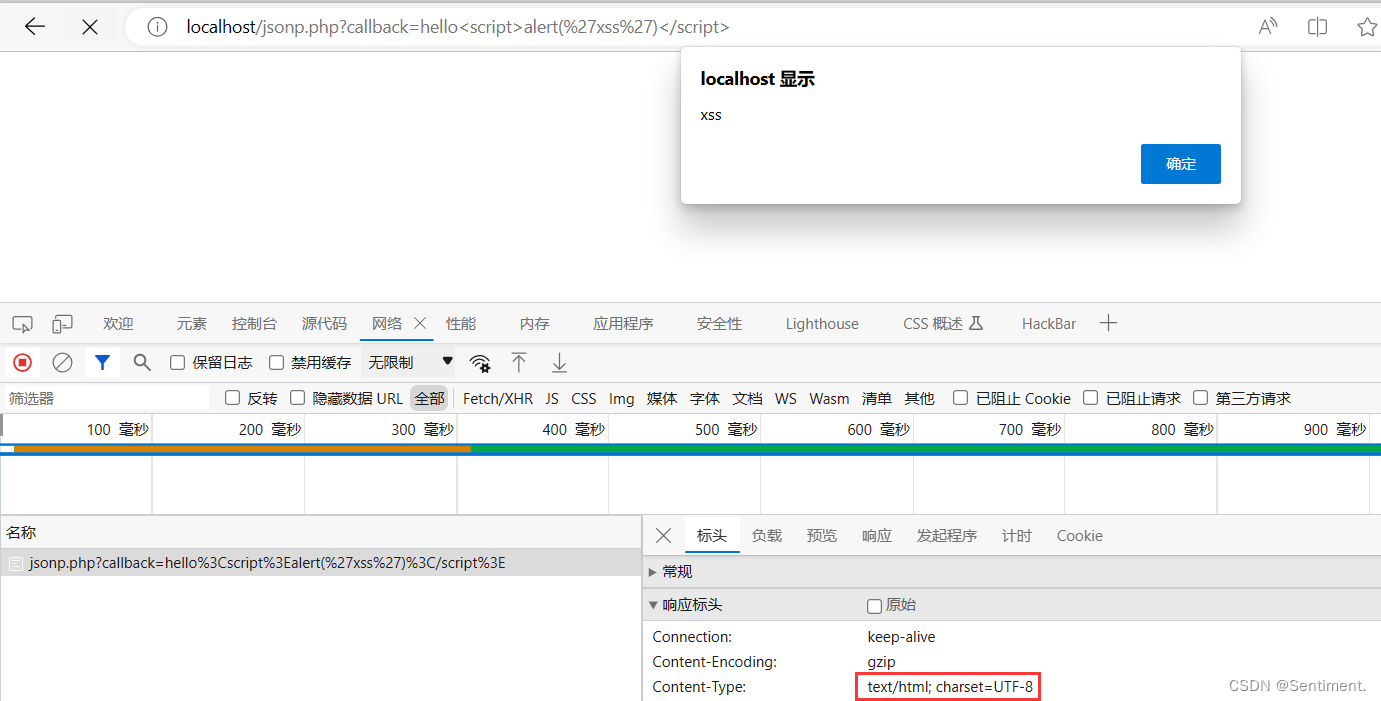
Task: Open the immersive reader book icon
Action: click(x=1318, y=27)
